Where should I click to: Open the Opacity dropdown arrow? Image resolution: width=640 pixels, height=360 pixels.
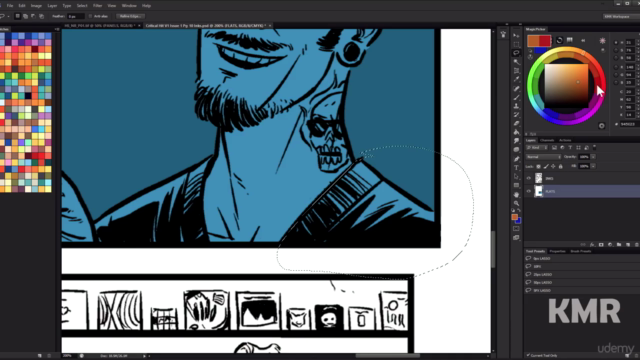click(x=593, y=157)
